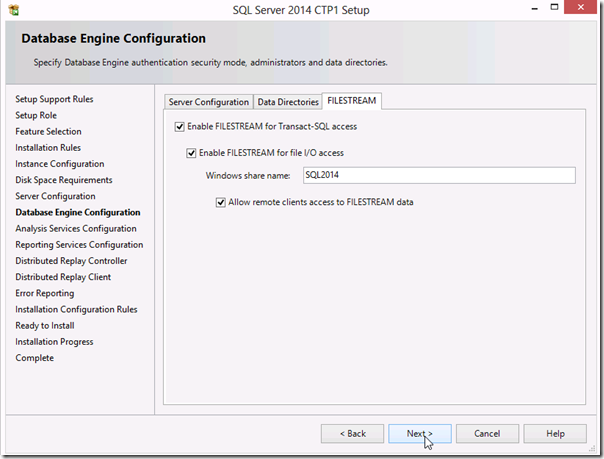Click the window resize grip corner
Viewport: 604px width, 459px height.
(x=592, y=449)
